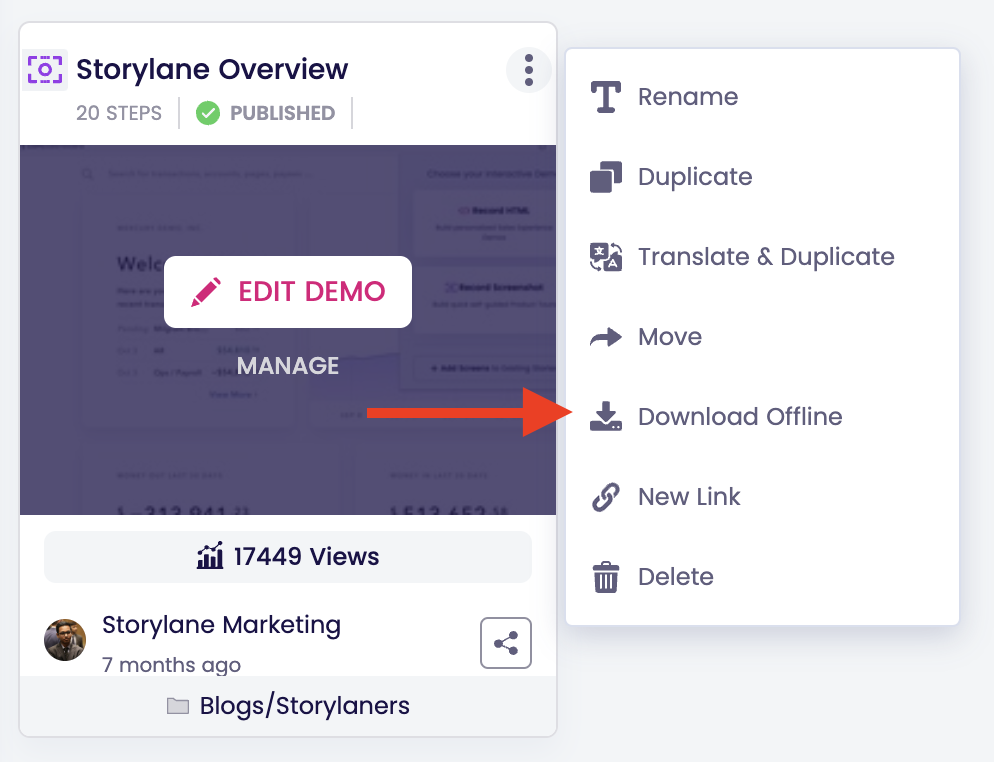994x762 pixels.
Task: Click the views chart icon
Action: click(x=210, y=556)
